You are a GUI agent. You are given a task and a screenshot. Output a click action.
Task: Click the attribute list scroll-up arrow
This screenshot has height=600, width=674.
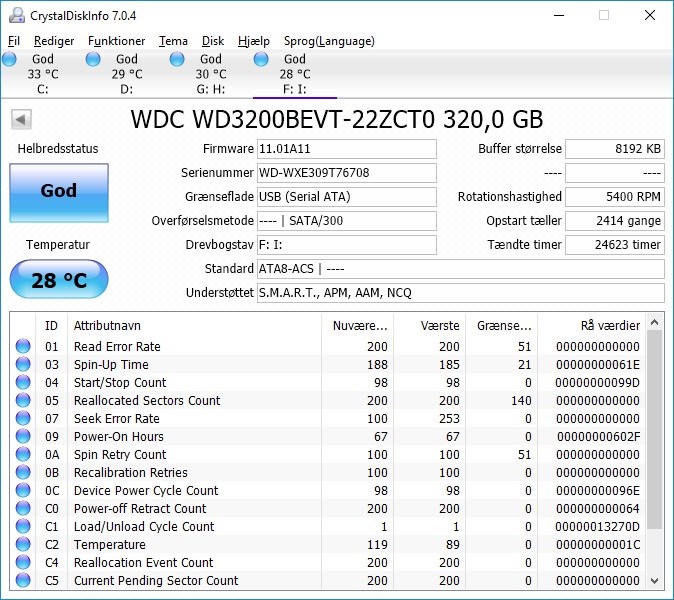pyautogui.click(x=655, y=322)
